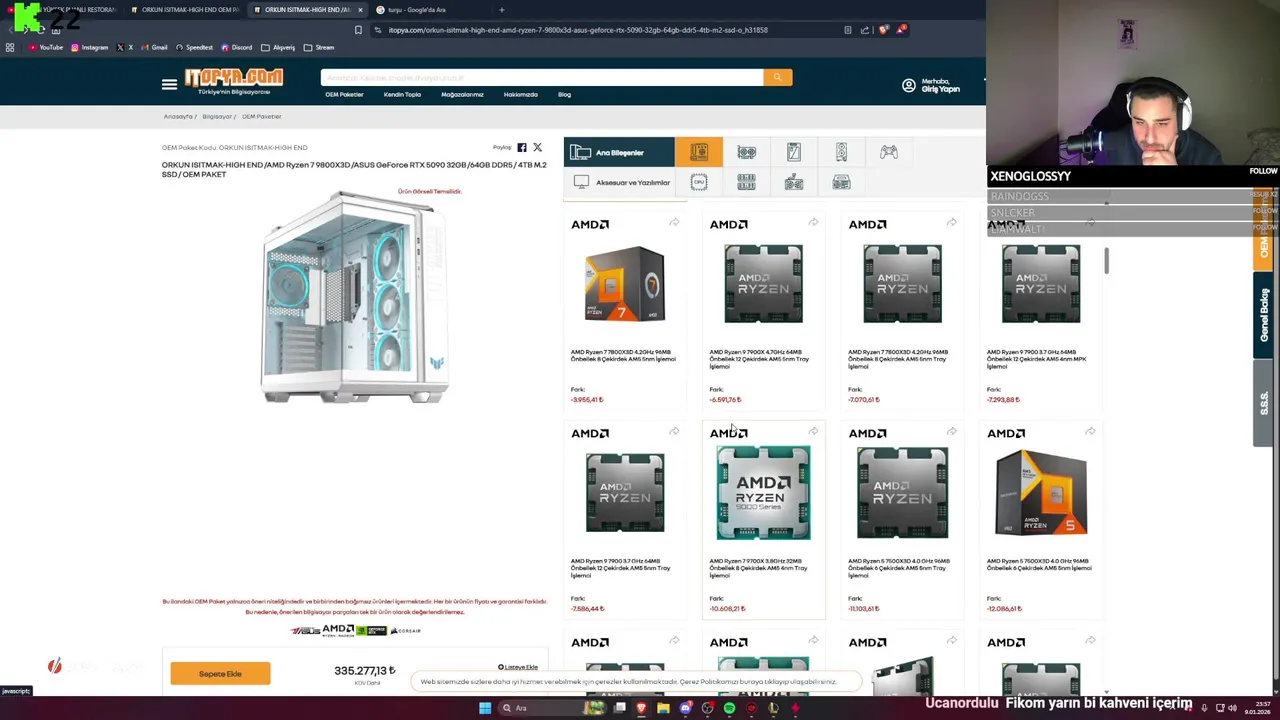1280x720 pixels.
Task: Open the Alışveriş bookmarks folder
Action: click(279, 47)
